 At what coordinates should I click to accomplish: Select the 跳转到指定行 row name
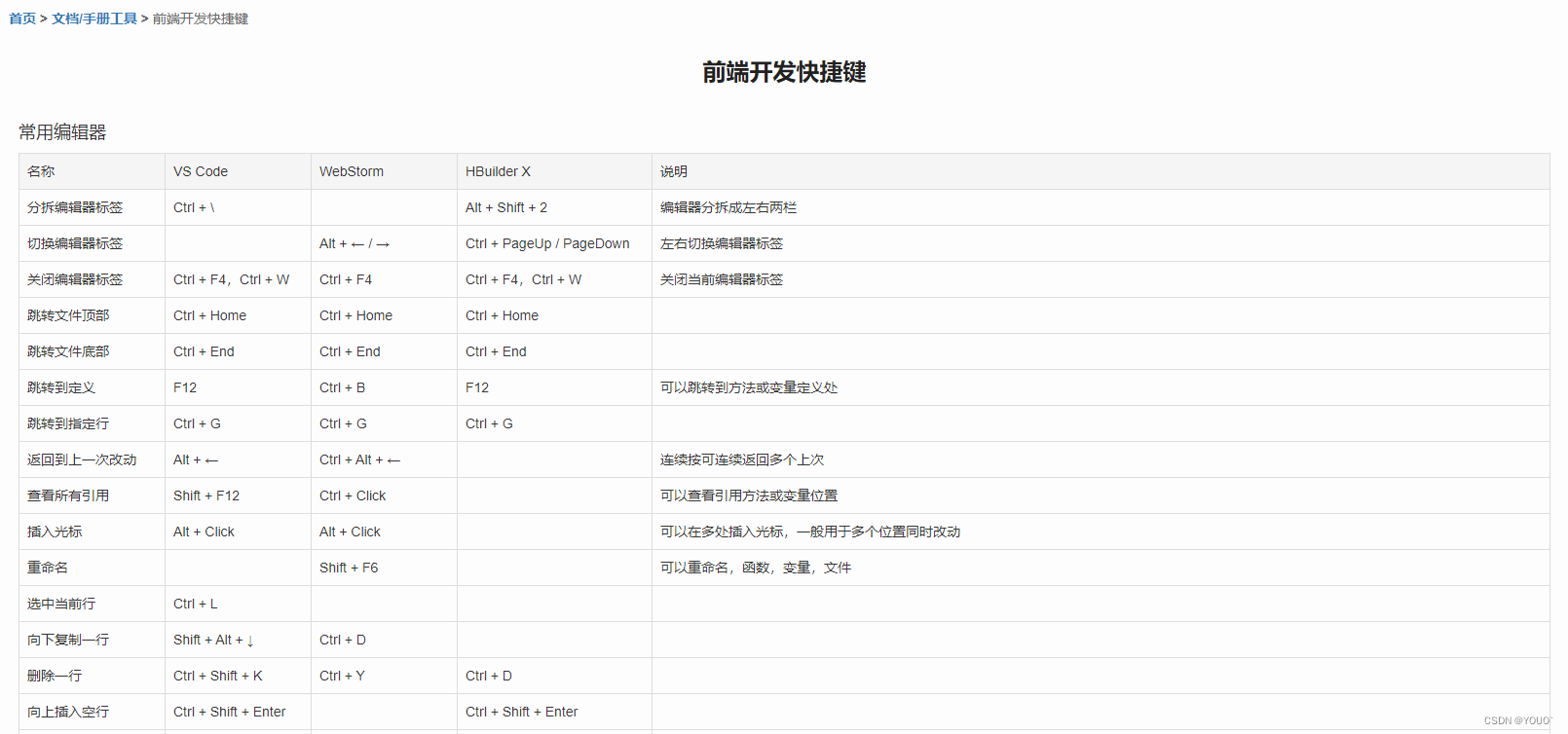tap(68, 423)
